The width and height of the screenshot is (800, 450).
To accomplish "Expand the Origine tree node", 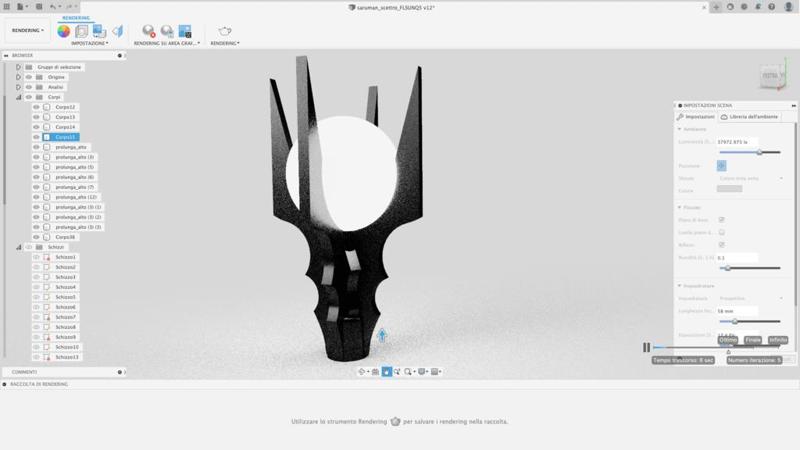I will pos(18,77).
